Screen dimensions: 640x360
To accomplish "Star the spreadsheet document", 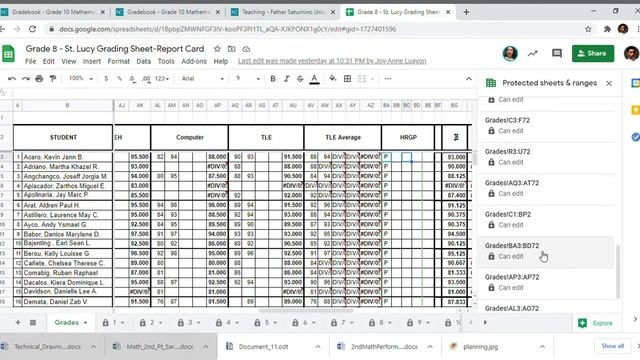I will pos(217,49).
